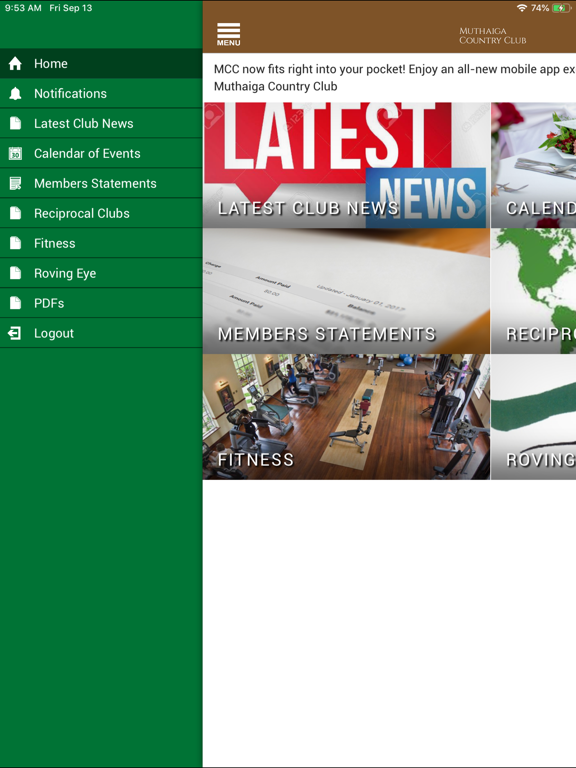Click the Home house icon

tap(15, 64)
